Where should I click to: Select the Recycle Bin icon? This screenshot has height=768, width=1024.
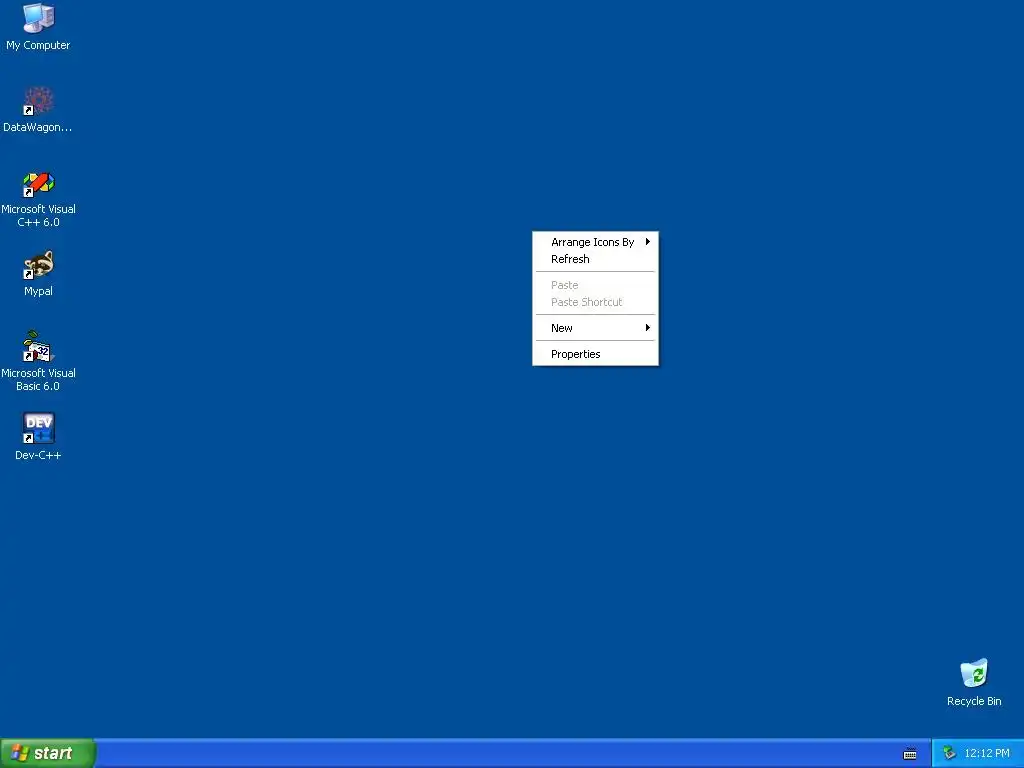(974, 674)
